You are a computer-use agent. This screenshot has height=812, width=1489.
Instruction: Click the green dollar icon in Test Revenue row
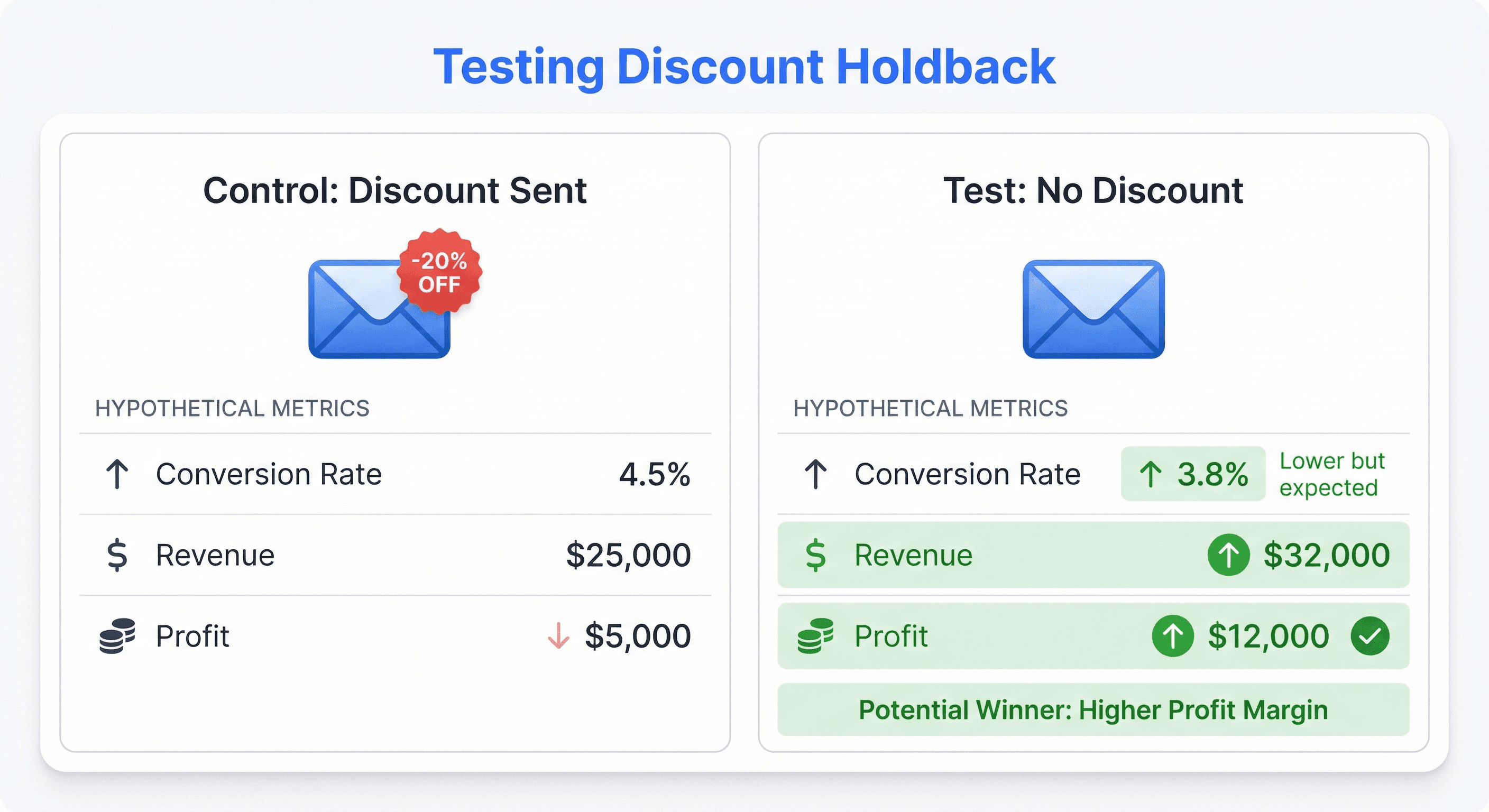[815, 555]
